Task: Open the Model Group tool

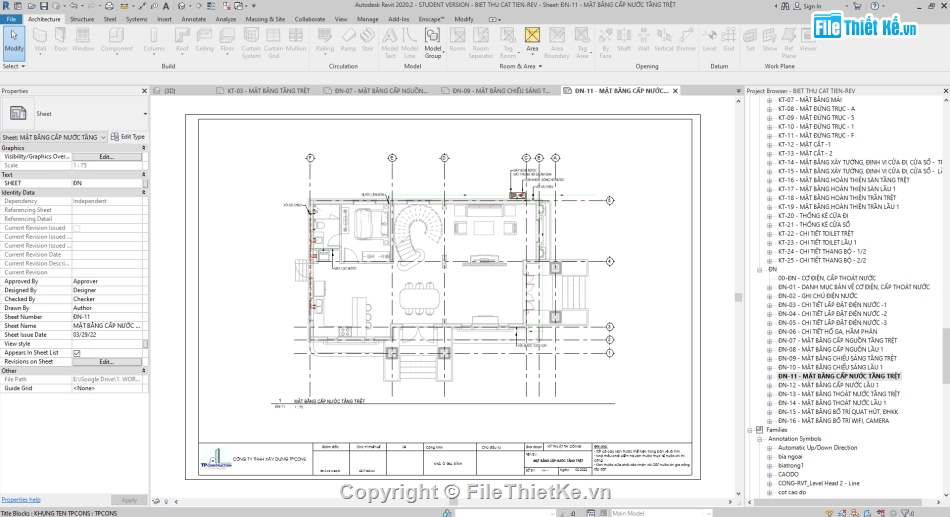Action: (433, 42)
